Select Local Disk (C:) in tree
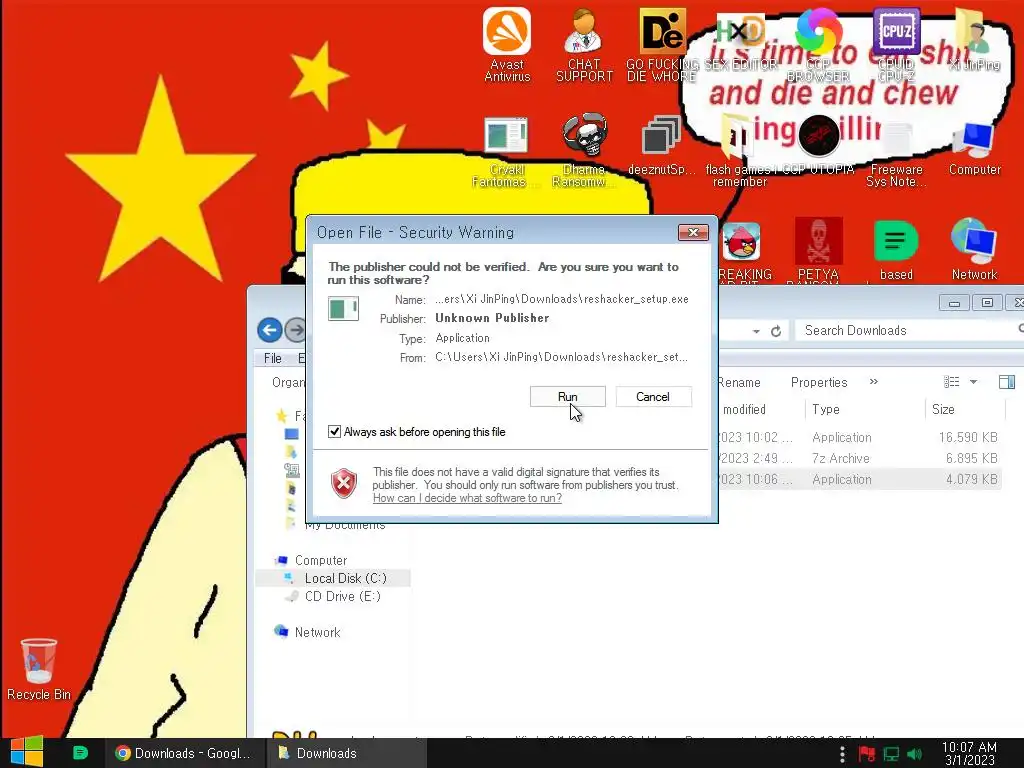 point(345,578)
